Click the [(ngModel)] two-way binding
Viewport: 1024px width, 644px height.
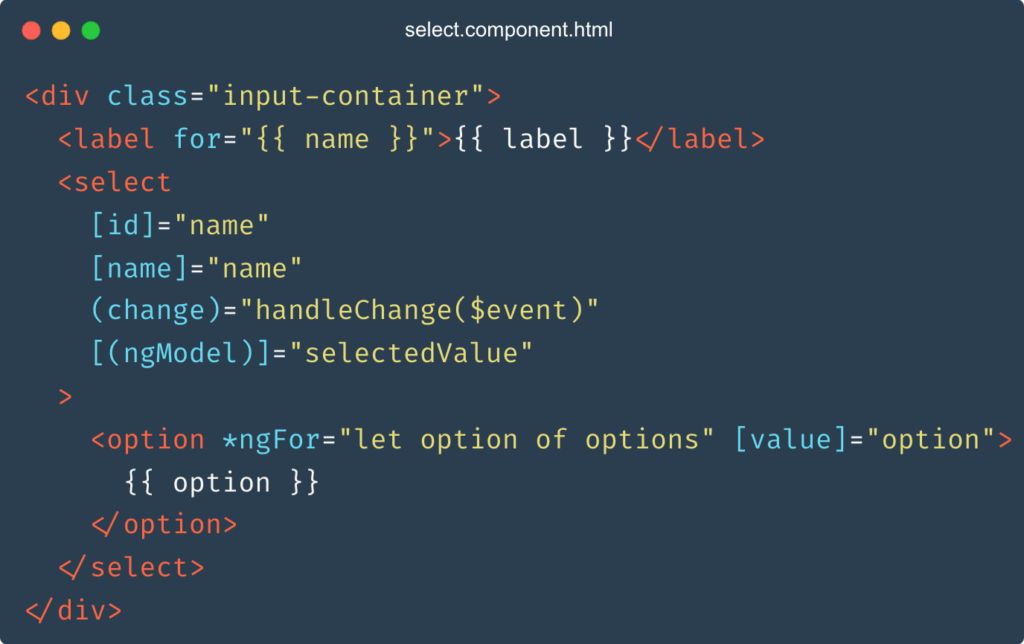point(180,353)
